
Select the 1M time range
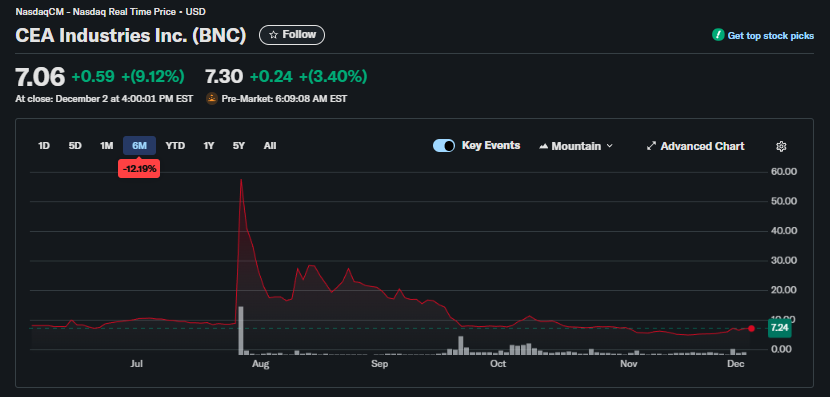pos(107,146)
